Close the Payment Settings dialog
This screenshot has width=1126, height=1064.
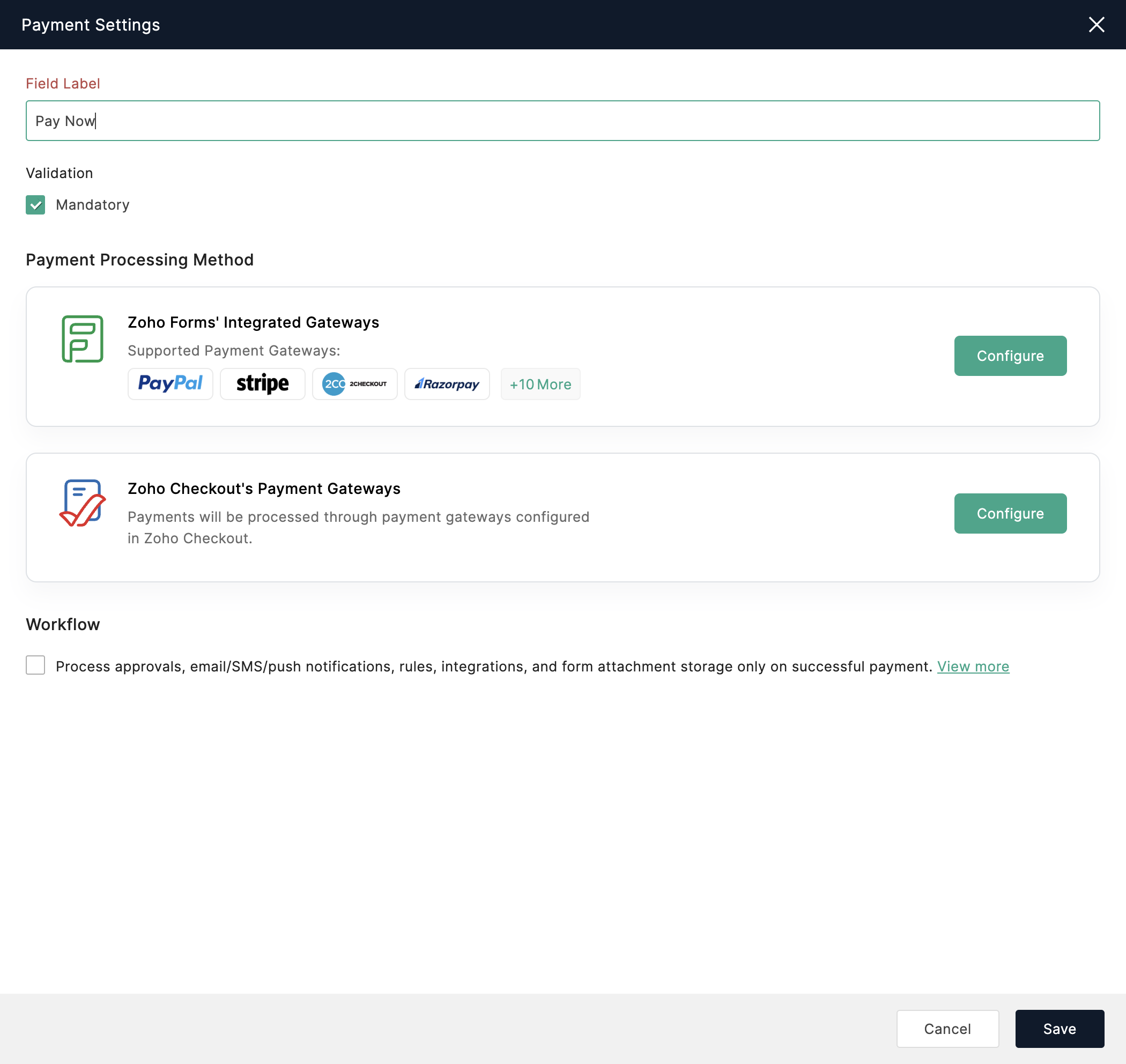[x=1096, y=24]
